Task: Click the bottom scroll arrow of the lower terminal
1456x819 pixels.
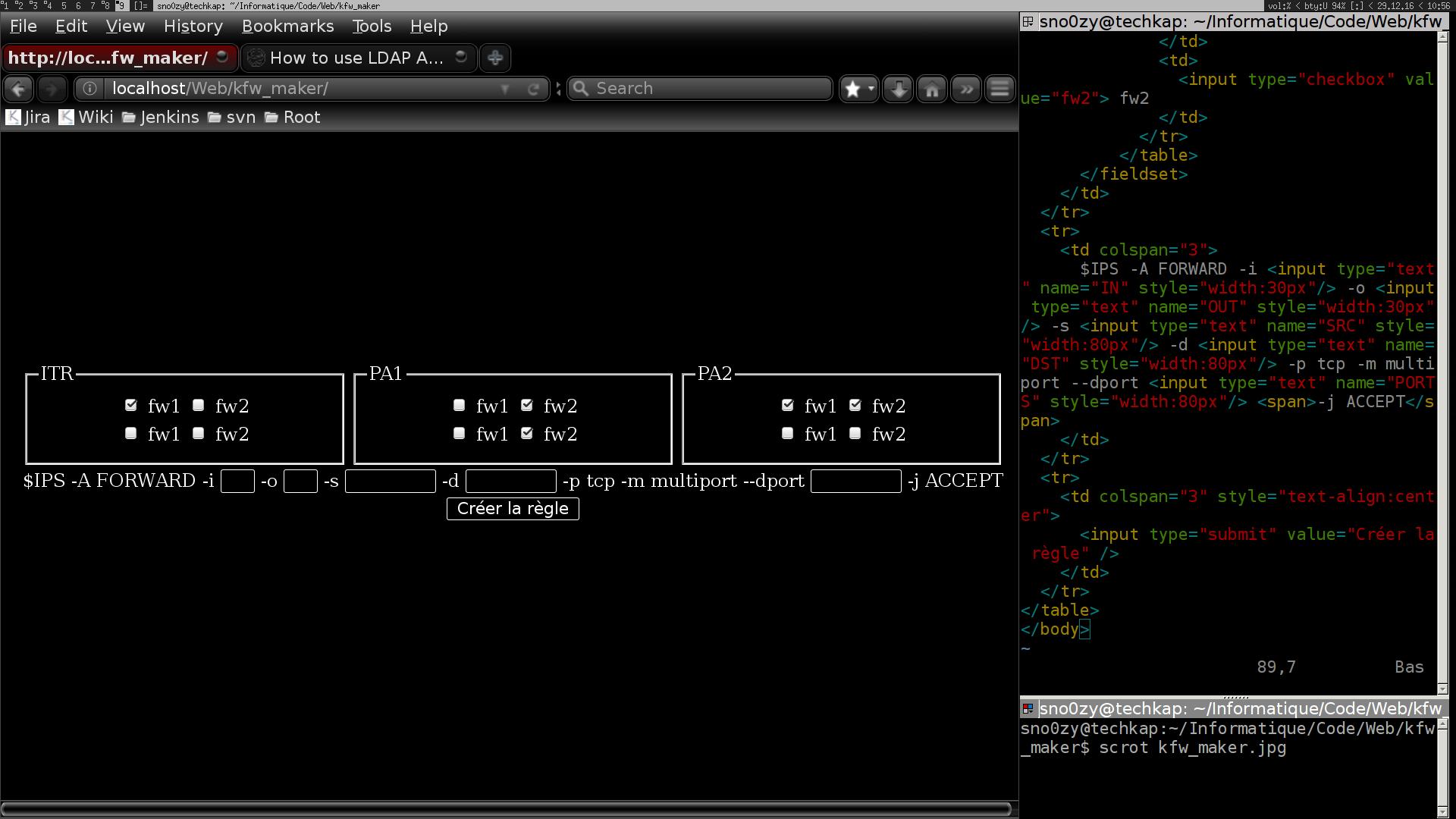Action: coord(1442,811)
